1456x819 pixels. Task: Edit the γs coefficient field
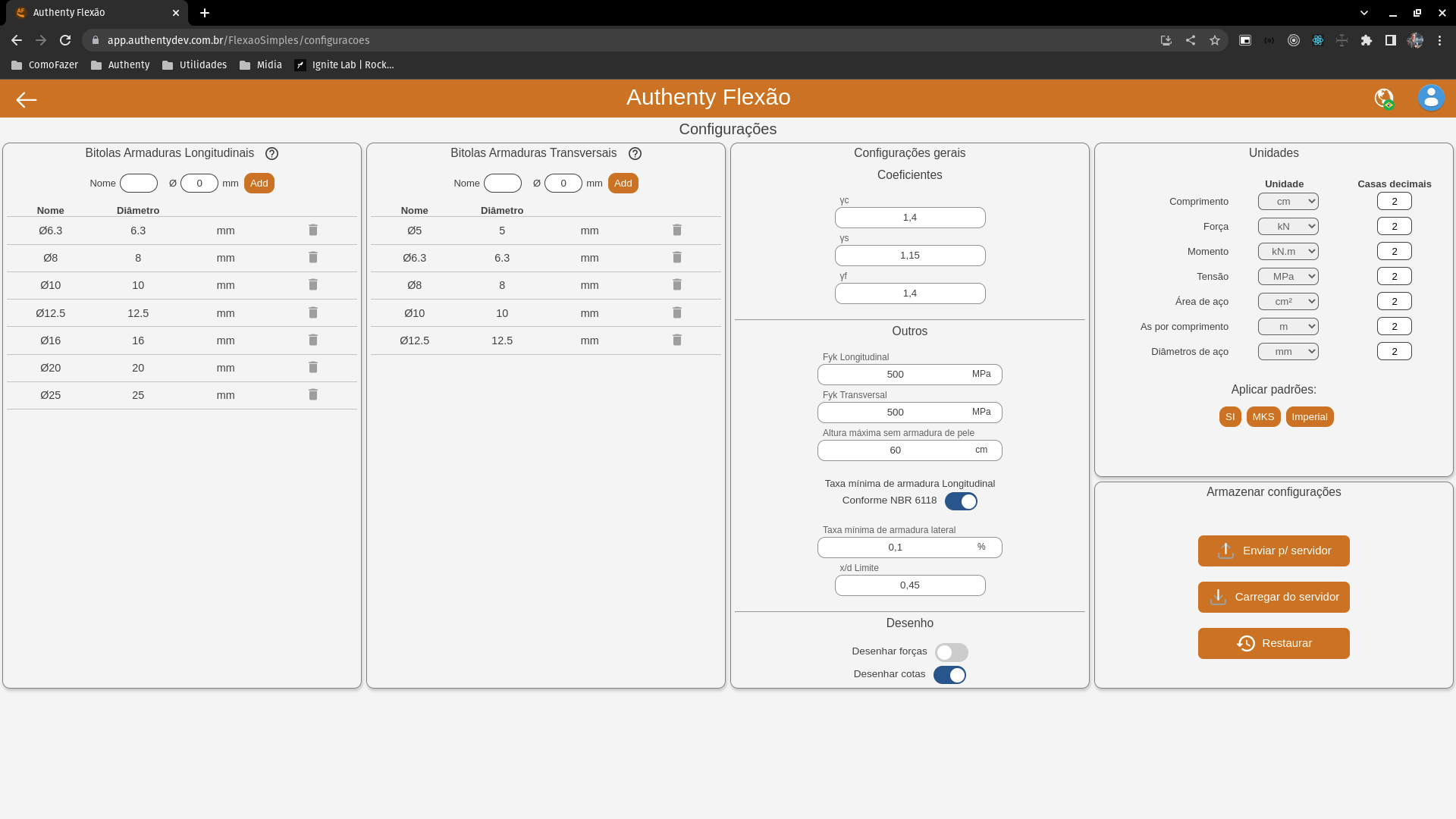910,256
